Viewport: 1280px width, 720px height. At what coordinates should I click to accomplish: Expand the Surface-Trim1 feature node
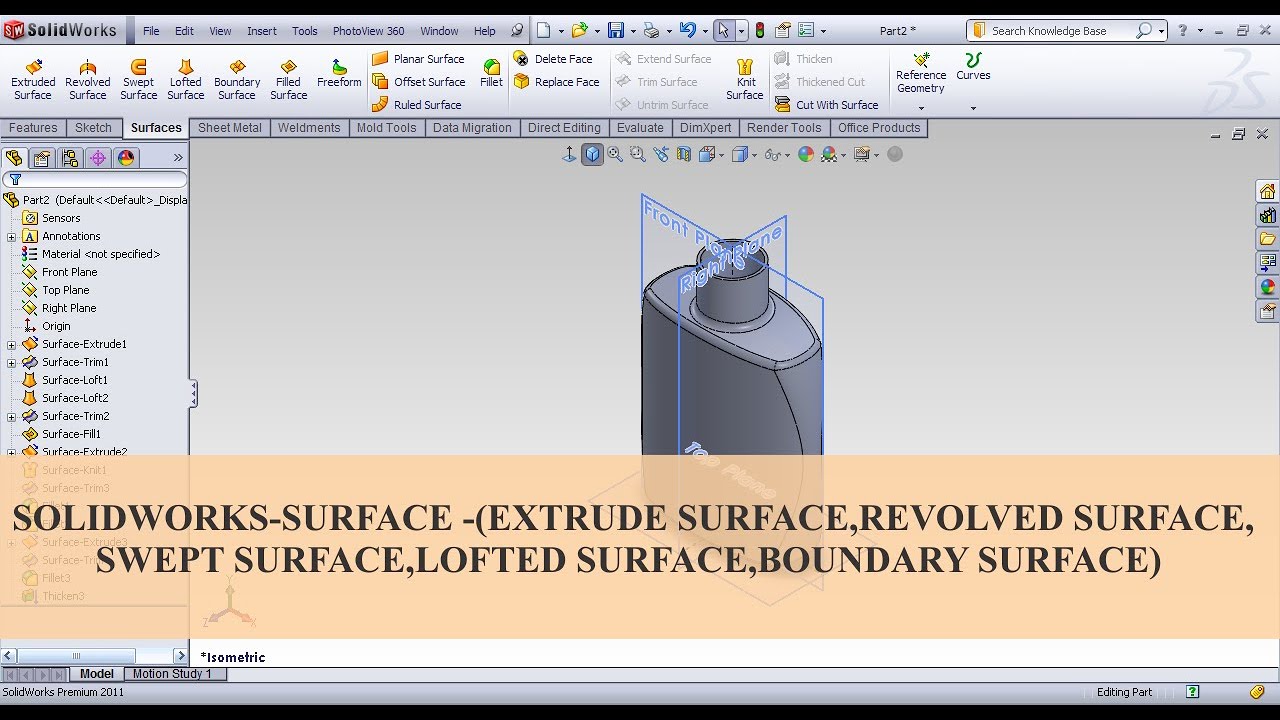(12, 363)
